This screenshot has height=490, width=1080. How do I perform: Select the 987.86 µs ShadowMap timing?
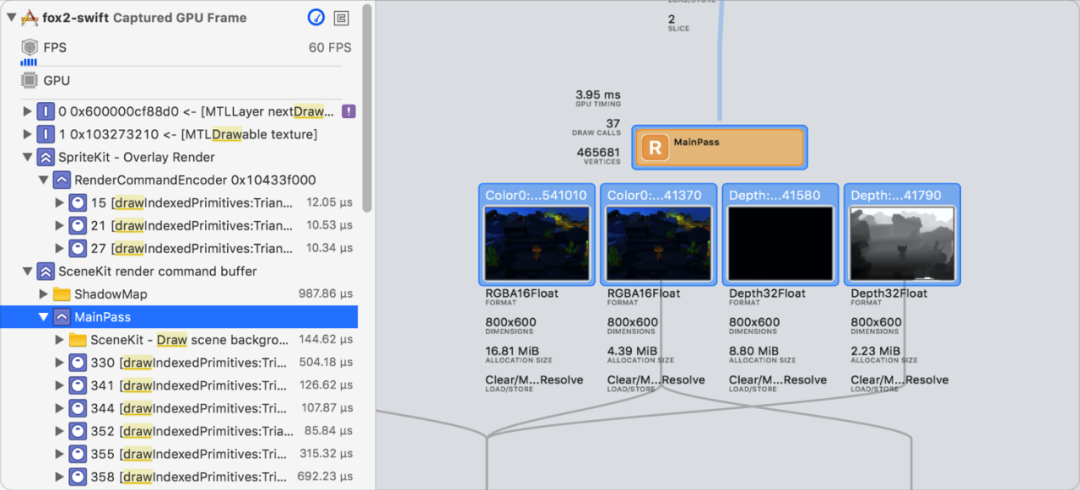326,294
